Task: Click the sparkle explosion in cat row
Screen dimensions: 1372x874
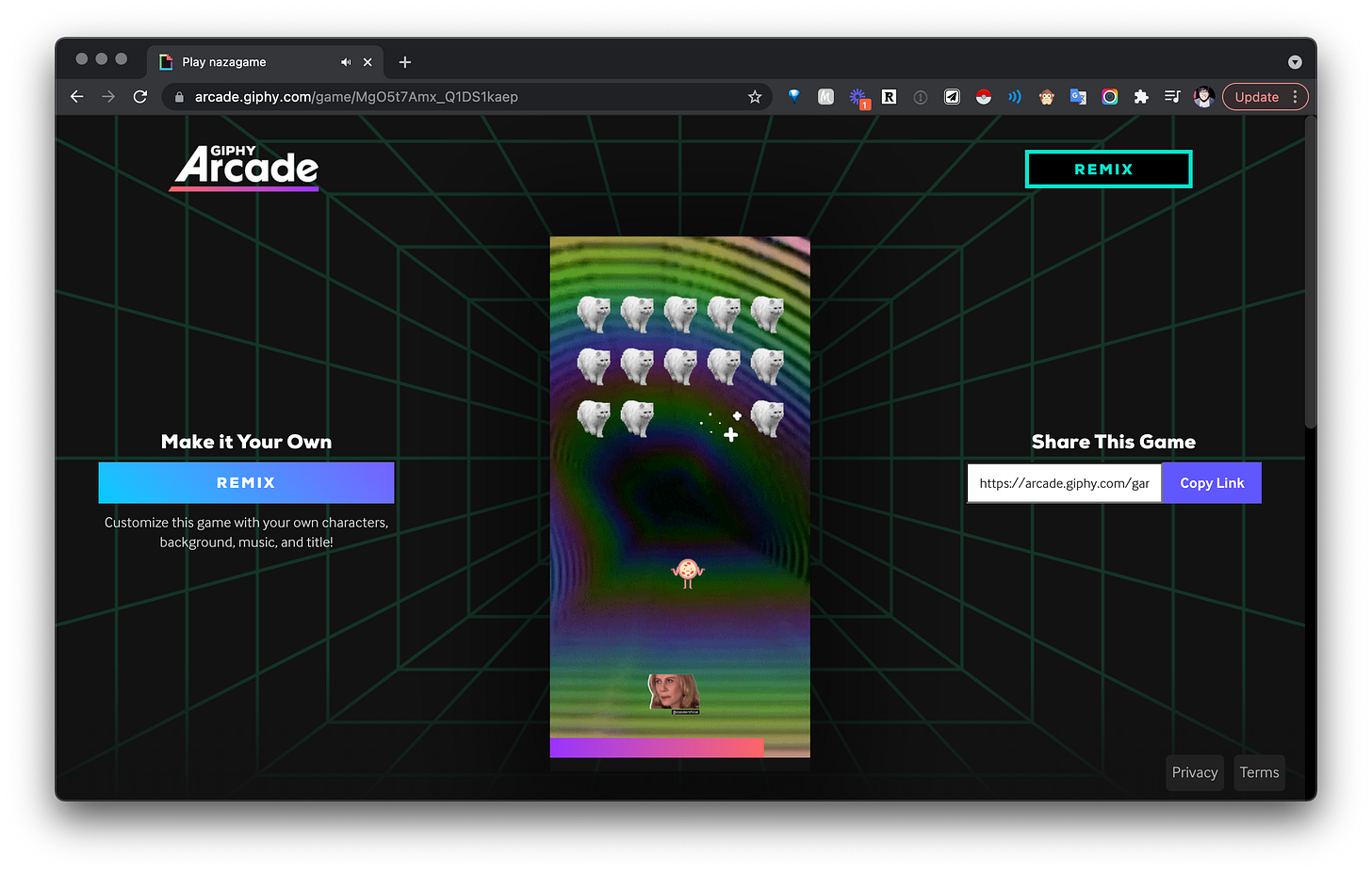Action: pyautogui.click(x=722, y=426)
